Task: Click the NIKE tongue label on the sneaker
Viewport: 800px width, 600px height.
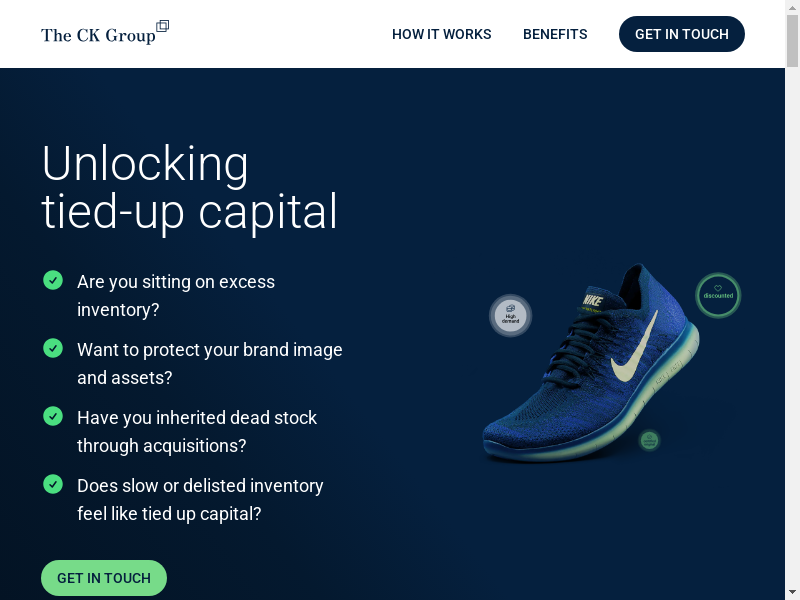Action: click(593, 300)
